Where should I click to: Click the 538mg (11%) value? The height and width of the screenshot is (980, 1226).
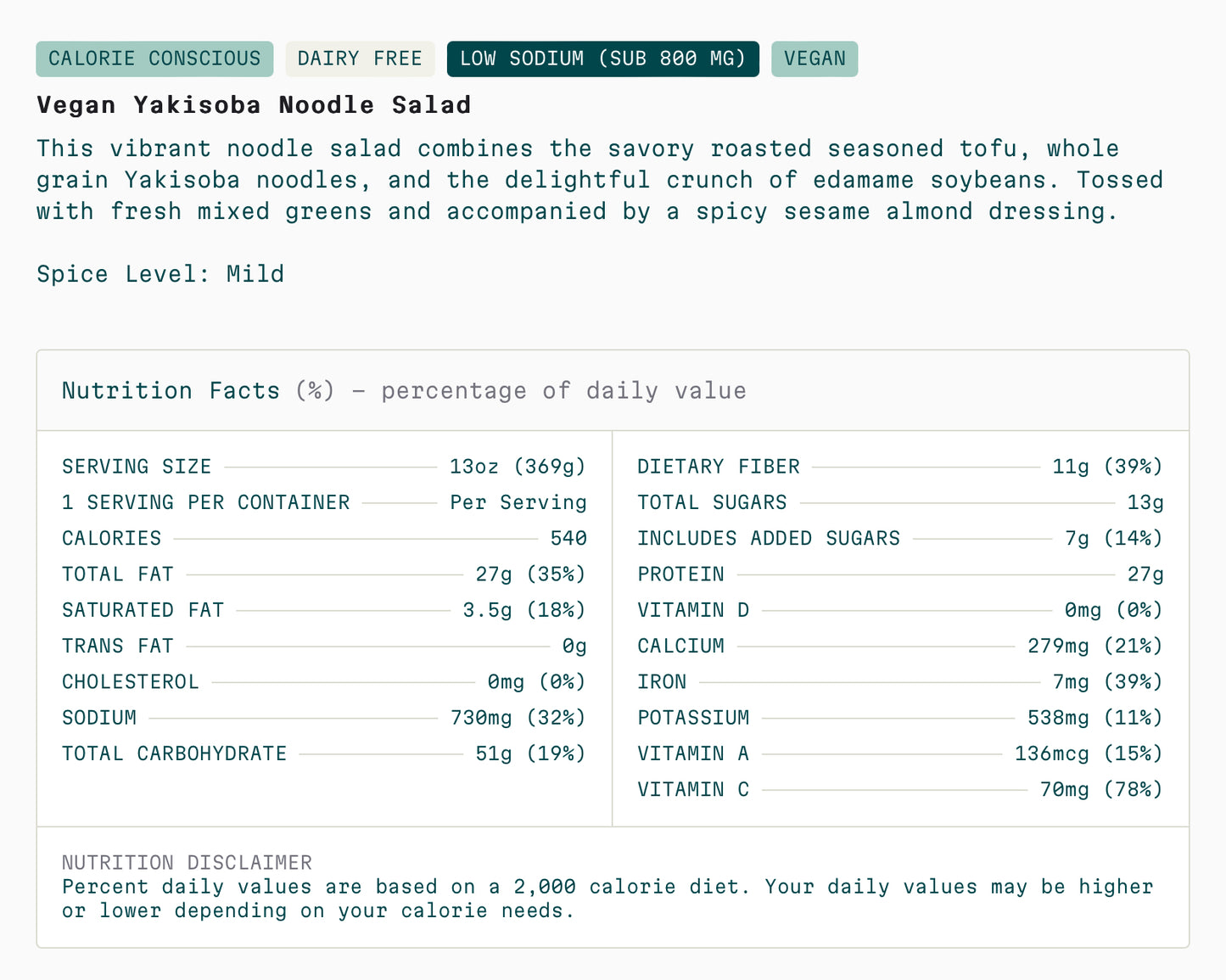pos(1095,718)
